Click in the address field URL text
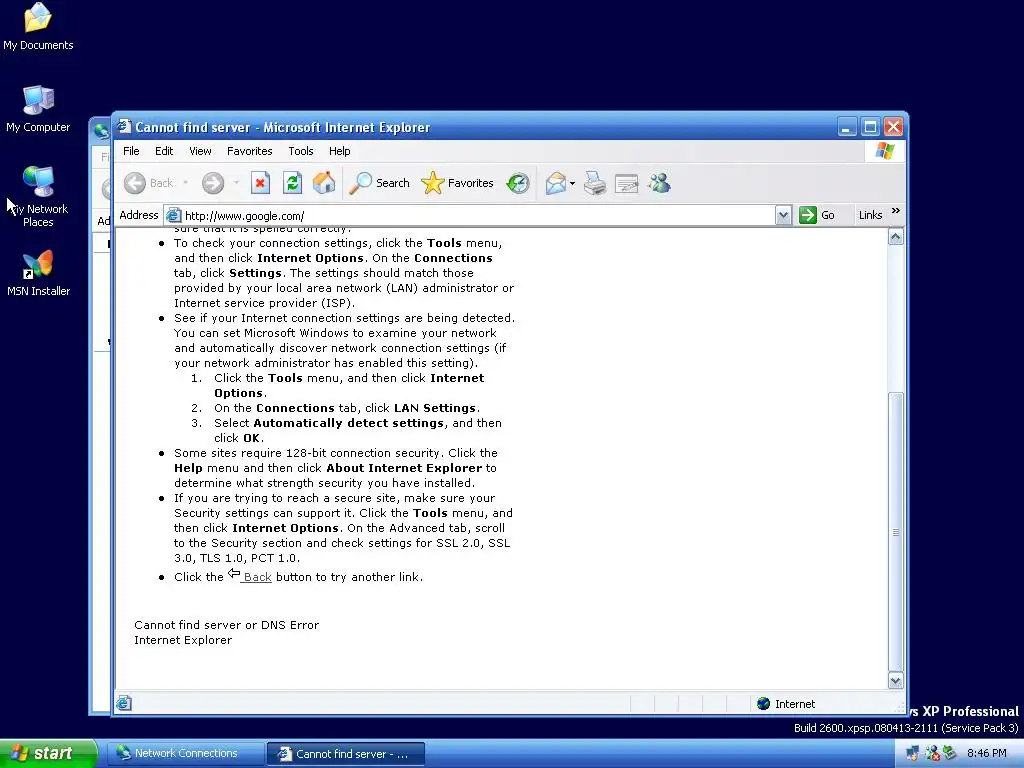This screenshot has width=1024, height=768. 244,216
